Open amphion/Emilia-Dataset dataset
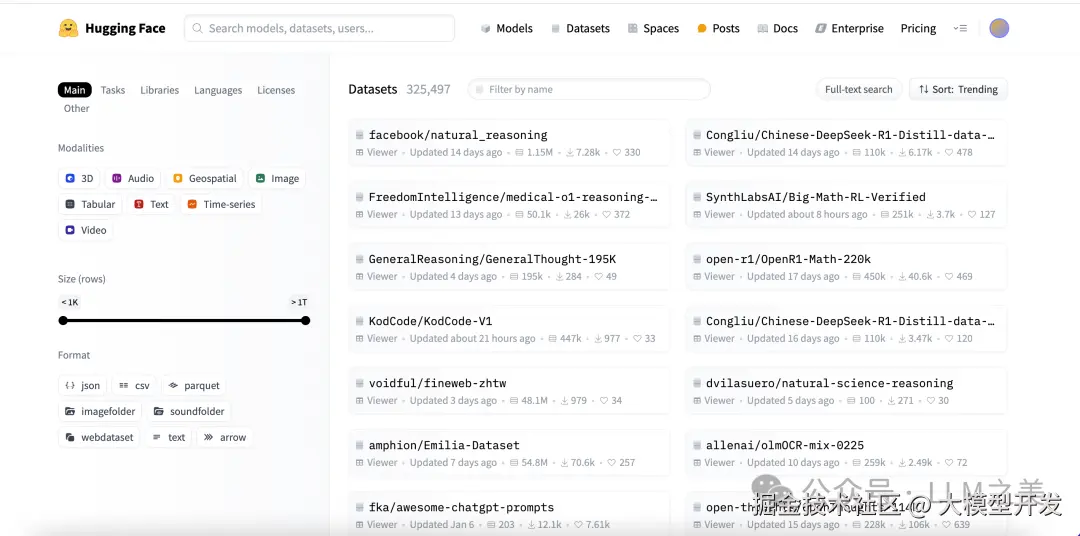This screenshot has height=536, width=1080. coord(509,453)
